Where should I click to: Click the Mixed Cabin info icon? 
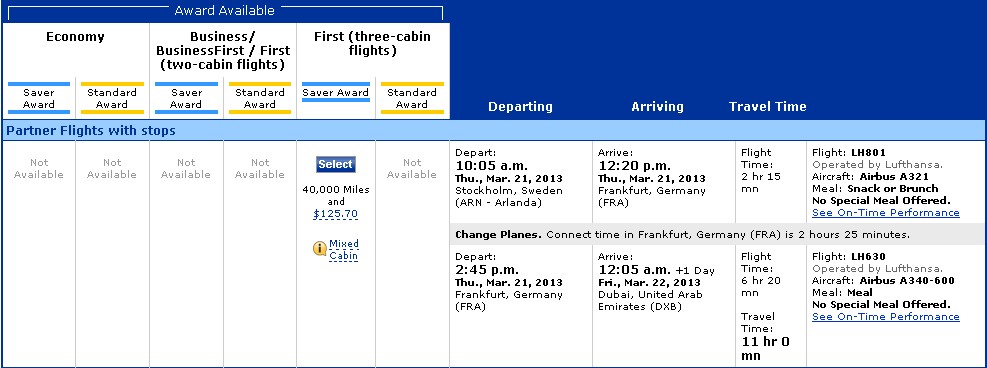coord(320,249)
